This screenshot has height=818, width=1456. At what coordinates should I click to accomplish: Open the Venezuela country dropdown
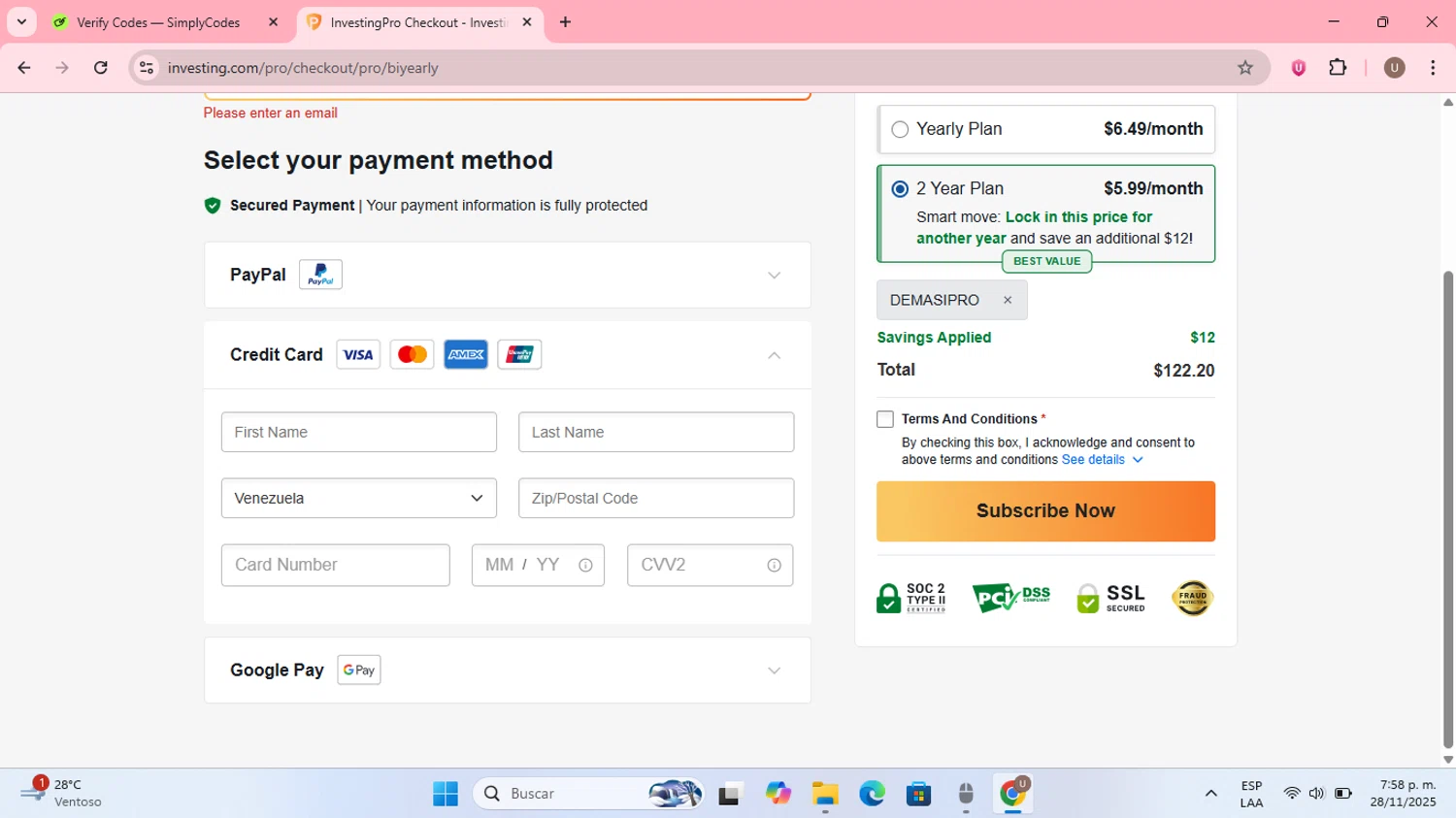[359, 498]
